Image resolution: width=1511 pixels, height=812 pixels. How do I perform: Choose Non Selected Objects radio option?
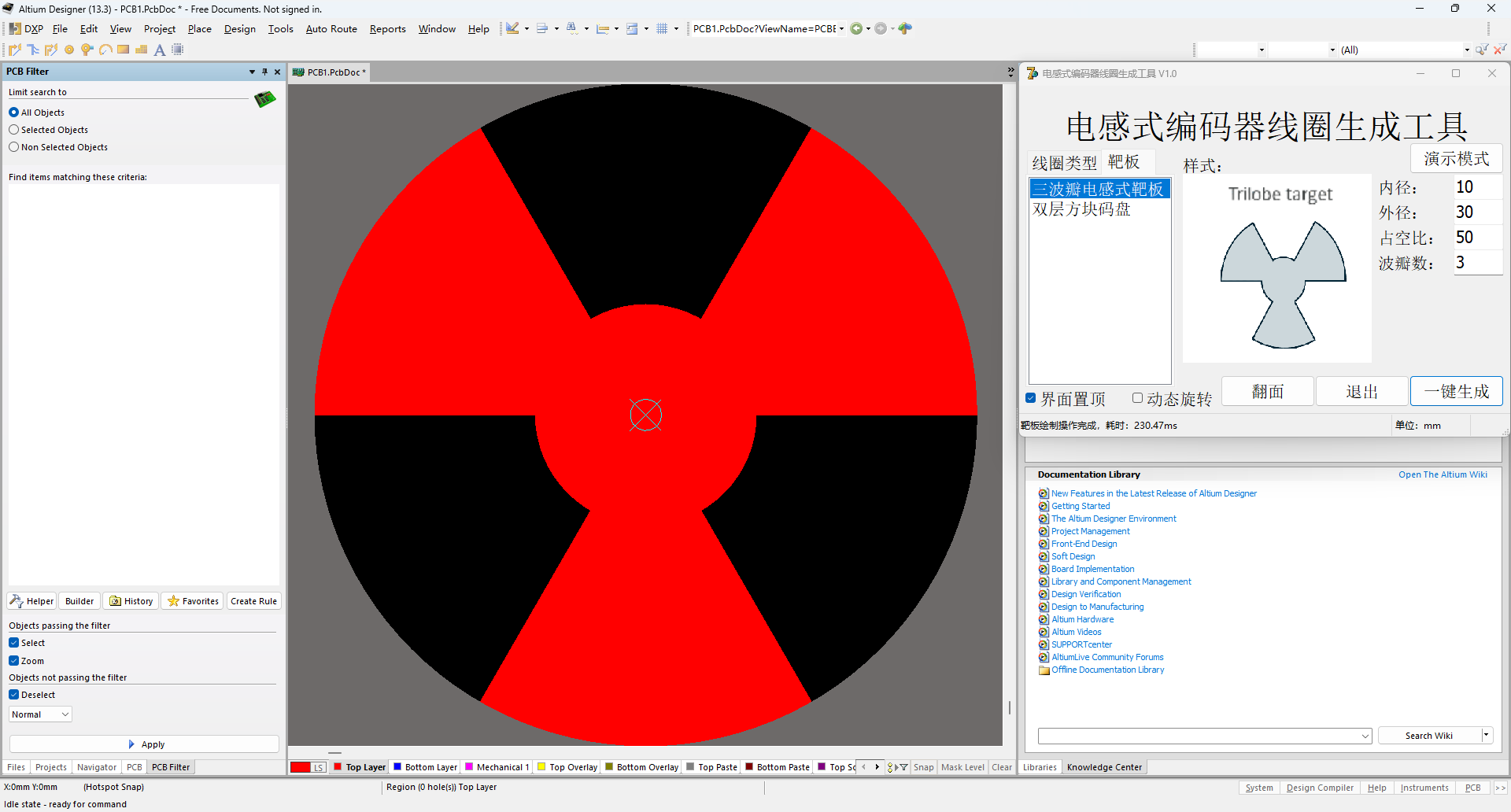pos(13,147)
